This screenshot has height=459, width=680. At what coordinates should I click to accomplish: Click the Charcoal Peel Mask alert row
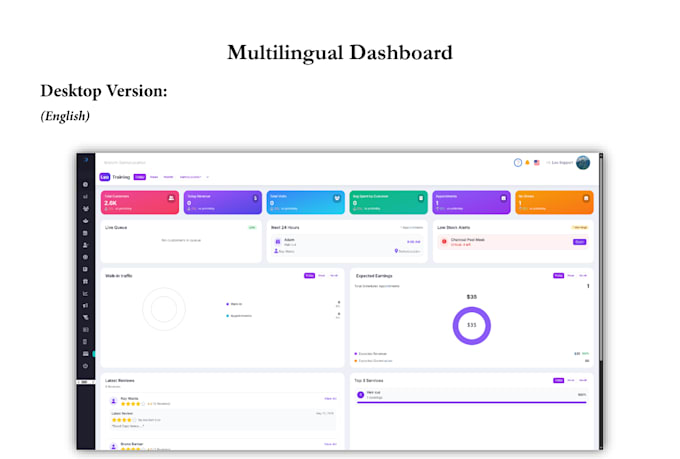tap(513, 242)
